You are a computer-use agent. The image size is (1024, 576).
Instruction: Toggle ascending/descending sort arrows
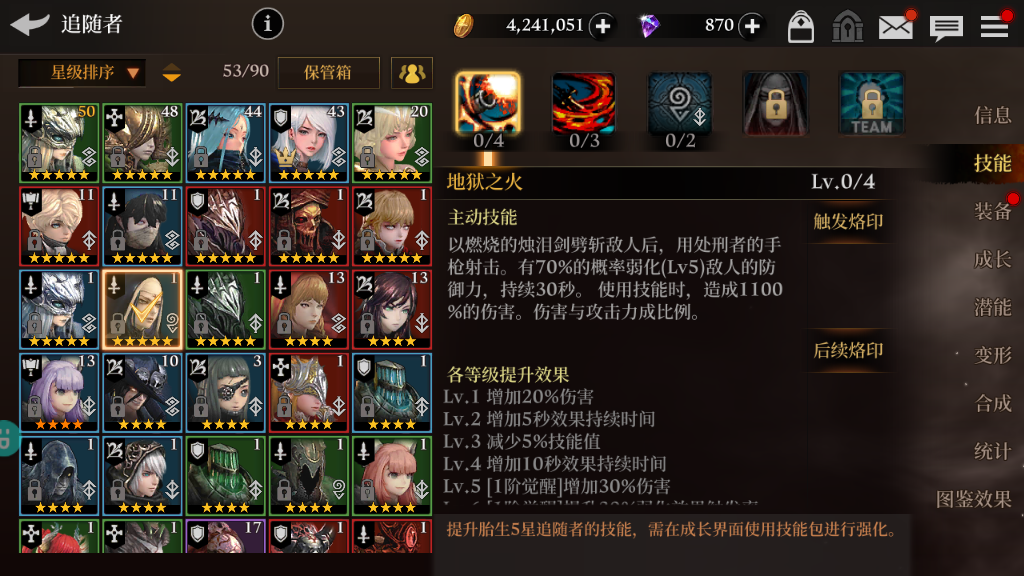[x=172, y=72]
